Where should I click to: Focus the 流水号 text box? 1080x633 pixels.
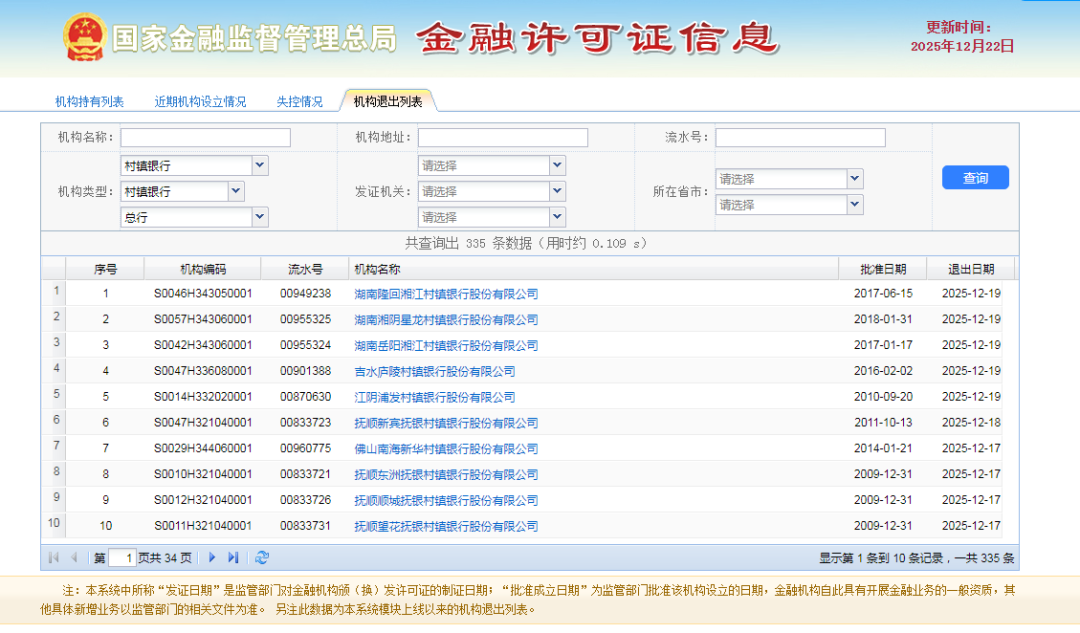[800, 137]
